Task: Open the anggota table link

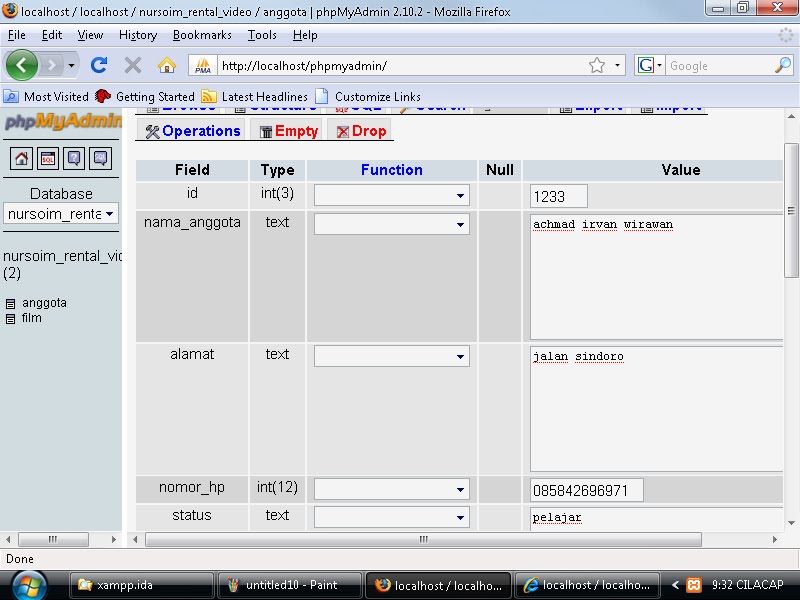Action: (44, 303)
